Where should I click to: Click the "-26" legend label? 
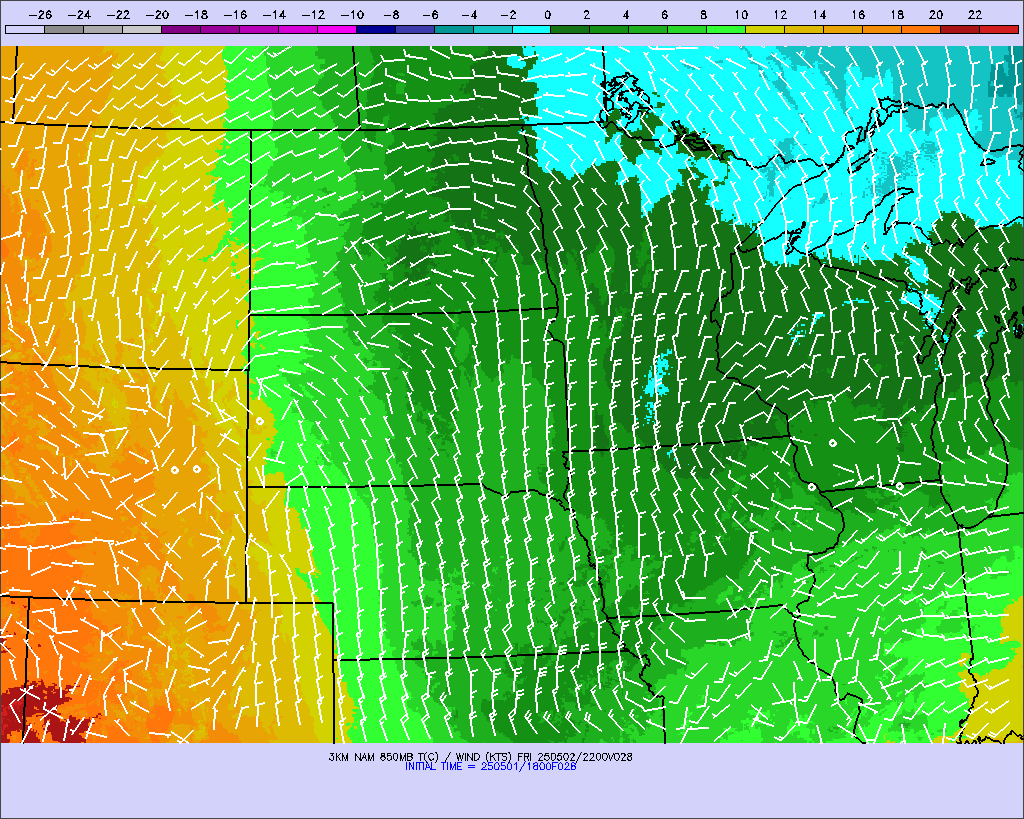click(40, 15)
